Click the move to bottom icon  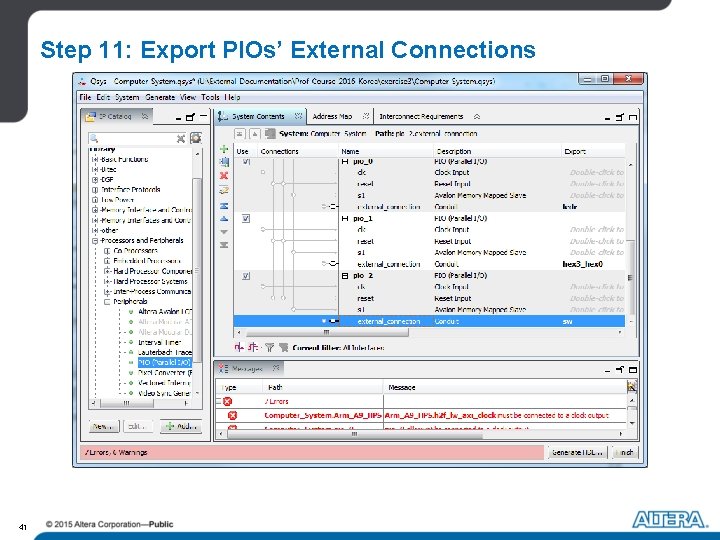coord(224,245)
